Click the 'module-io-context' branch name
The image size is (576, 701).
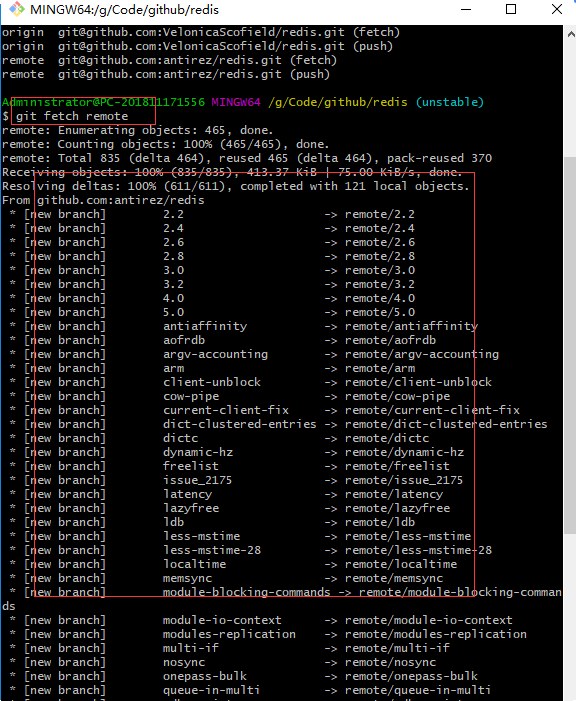coord(222,620)
